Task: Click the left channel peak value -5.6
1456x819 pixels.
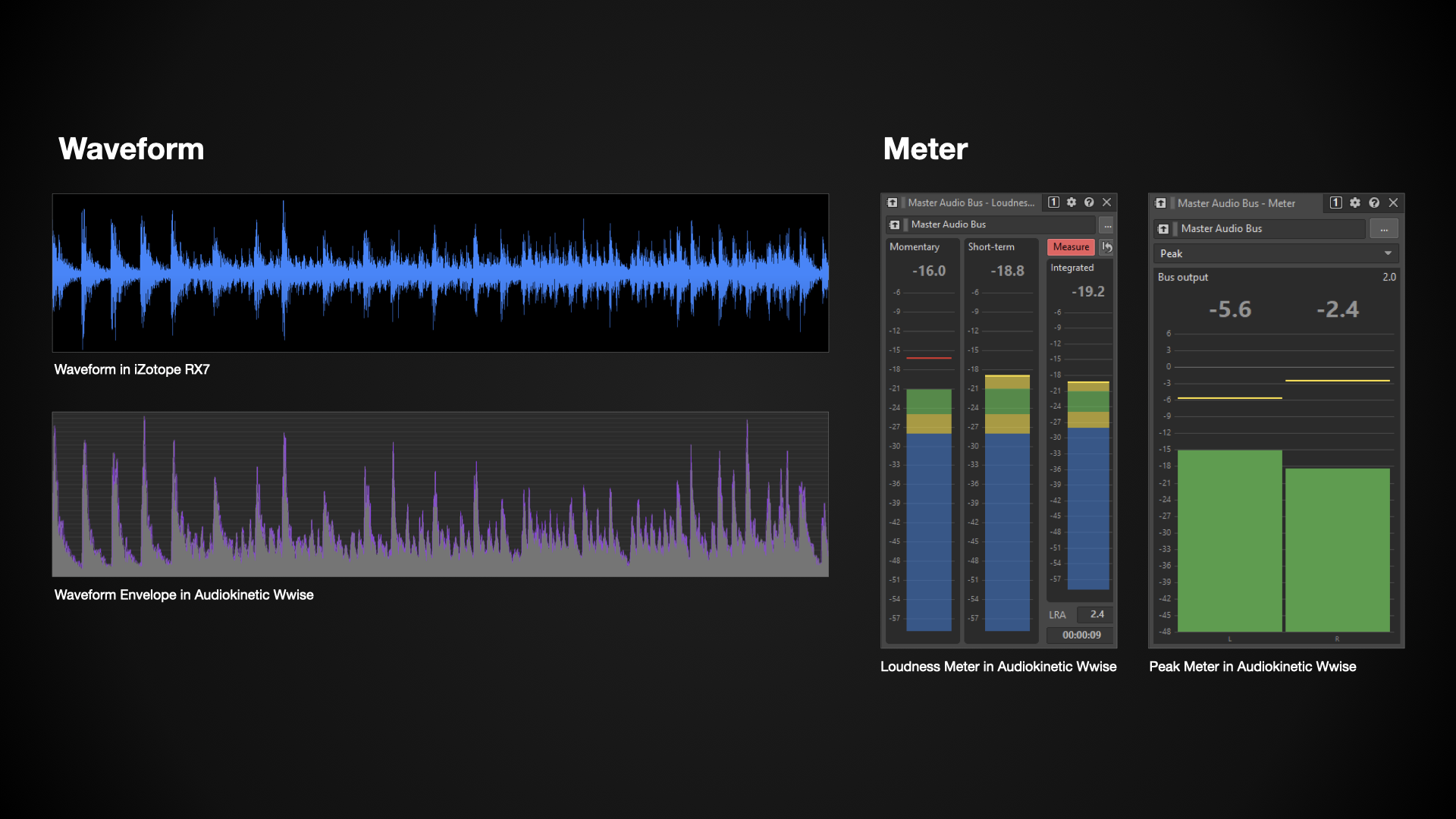Action: click(x=1230, y=309)
